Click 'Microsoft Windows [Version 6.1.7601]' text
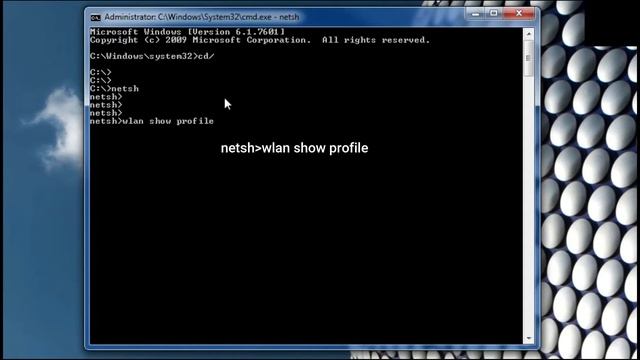Image resolution: width=640 pixels, height=360 pixels. 187,31
